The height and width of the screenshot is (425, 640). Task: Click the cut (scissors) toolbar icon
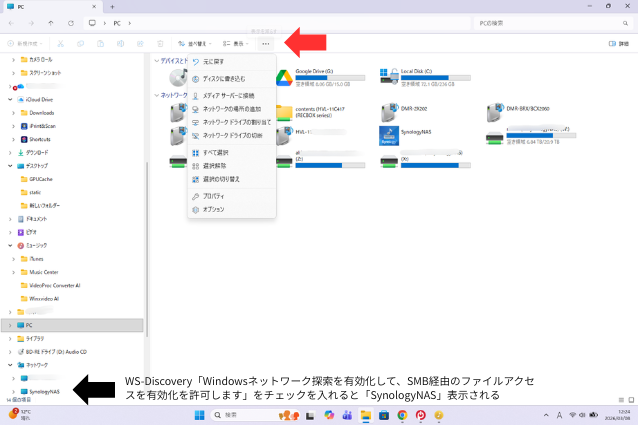click(60, 44)
